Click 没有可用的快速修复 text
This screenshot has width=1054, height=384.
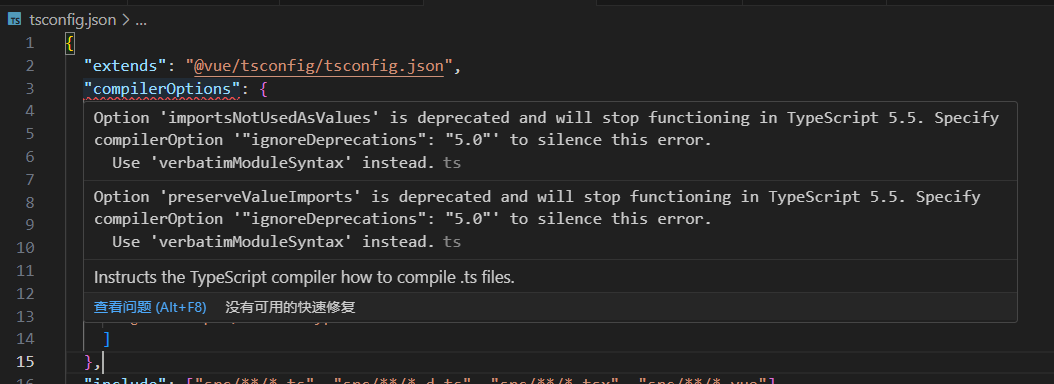coord(290,307)
